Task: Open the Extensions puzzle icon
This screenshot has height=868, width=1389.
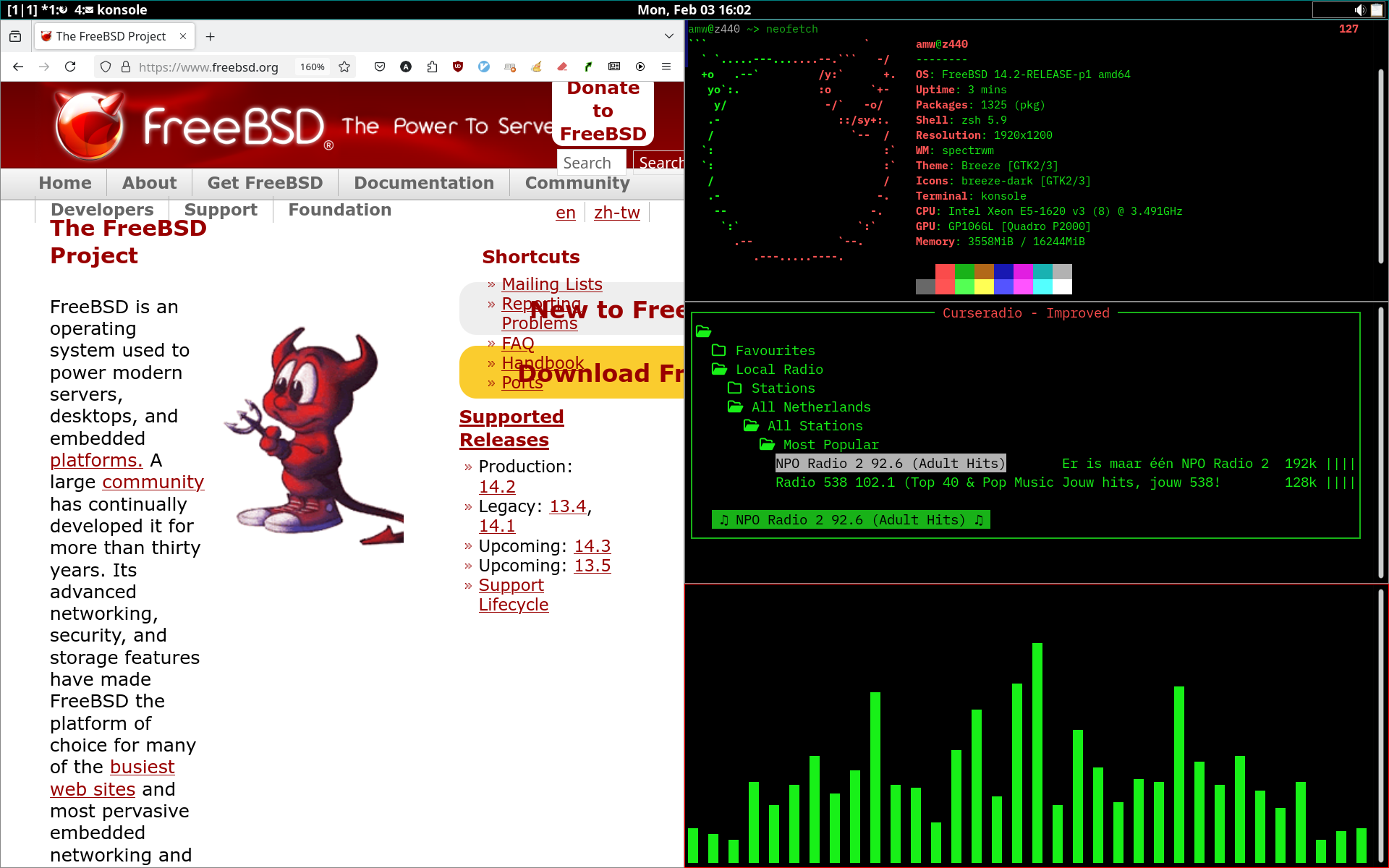Action: (432, 67)
